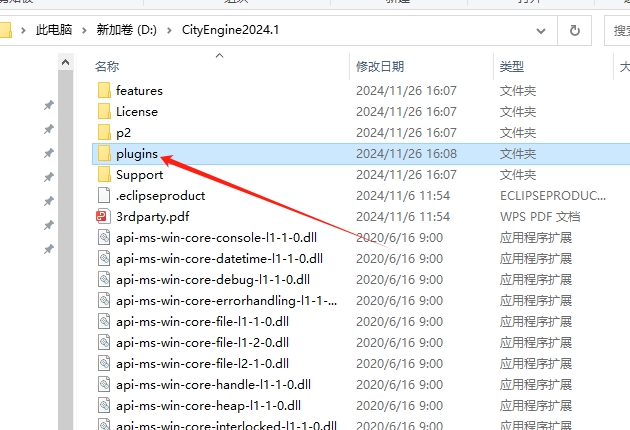
Task: Click the navigation pane vertical scrollbar track
Action: click(x=65, y=250)
